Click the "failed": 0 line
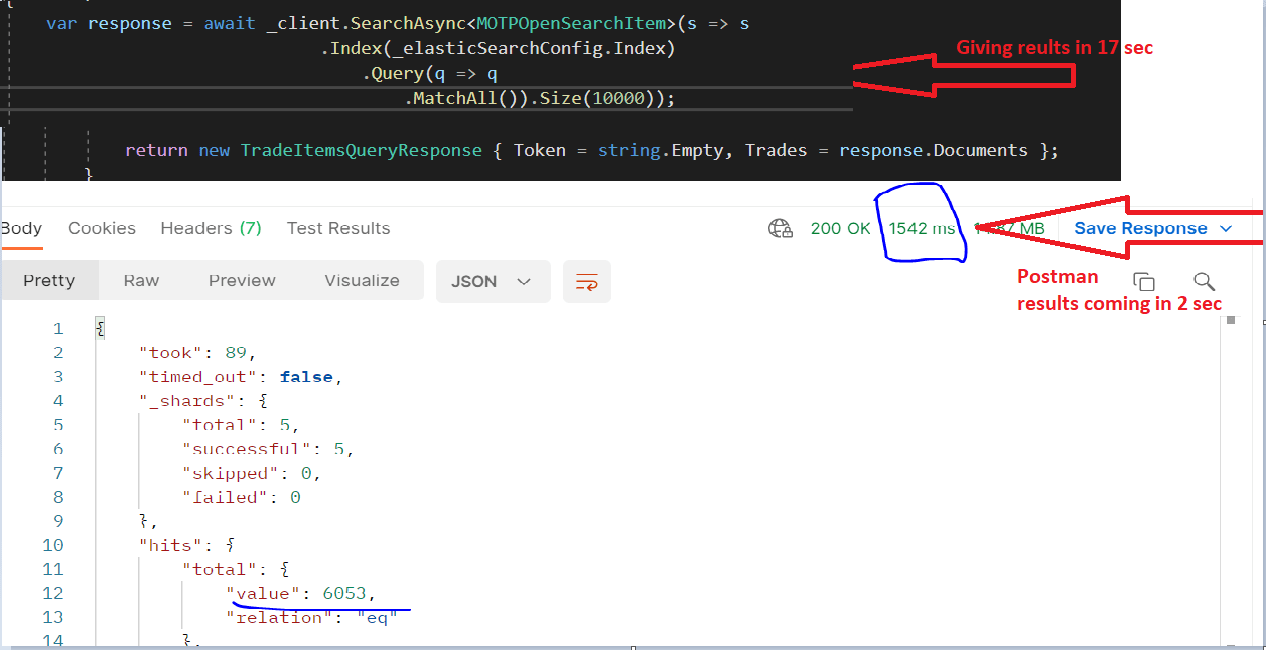 (x=241, y=497)
